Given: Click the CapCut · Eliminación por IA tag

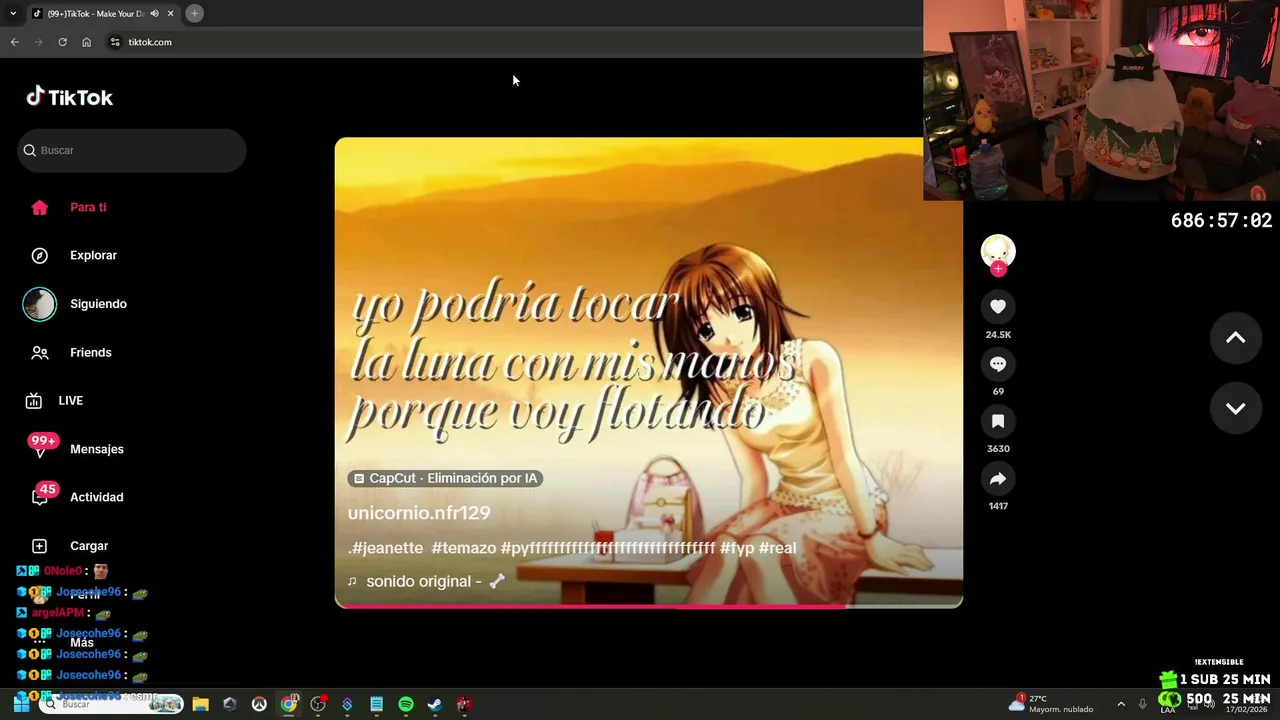Looking at the screenshot, I should [445, 478].
